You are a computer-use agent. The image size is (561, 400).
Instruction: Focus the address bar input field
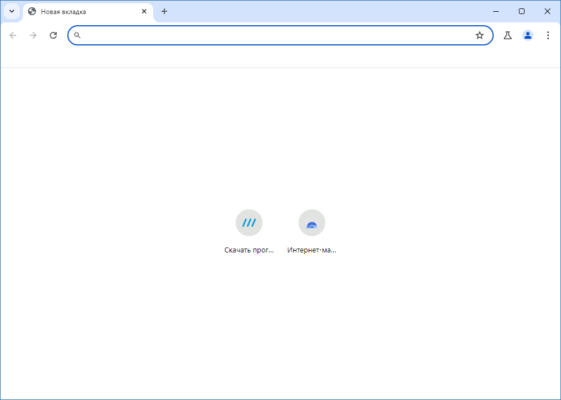280,35
